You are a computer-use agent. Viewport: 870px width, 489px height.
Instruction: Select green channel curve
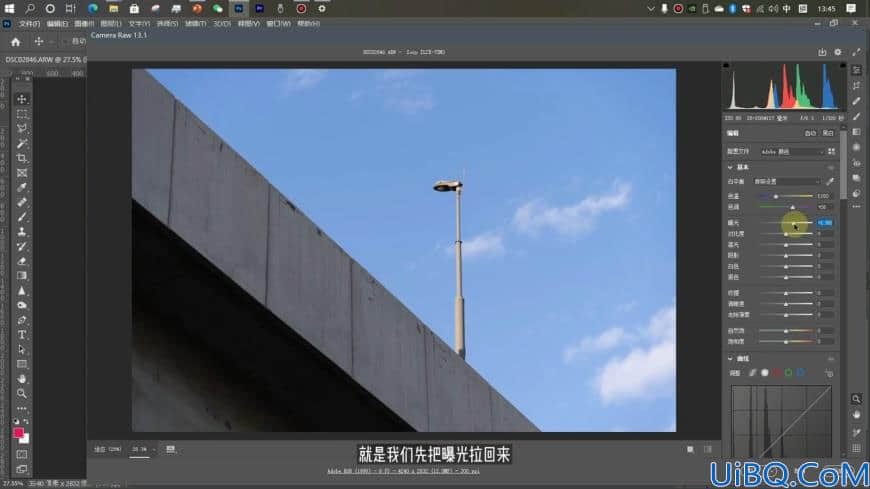788,373
